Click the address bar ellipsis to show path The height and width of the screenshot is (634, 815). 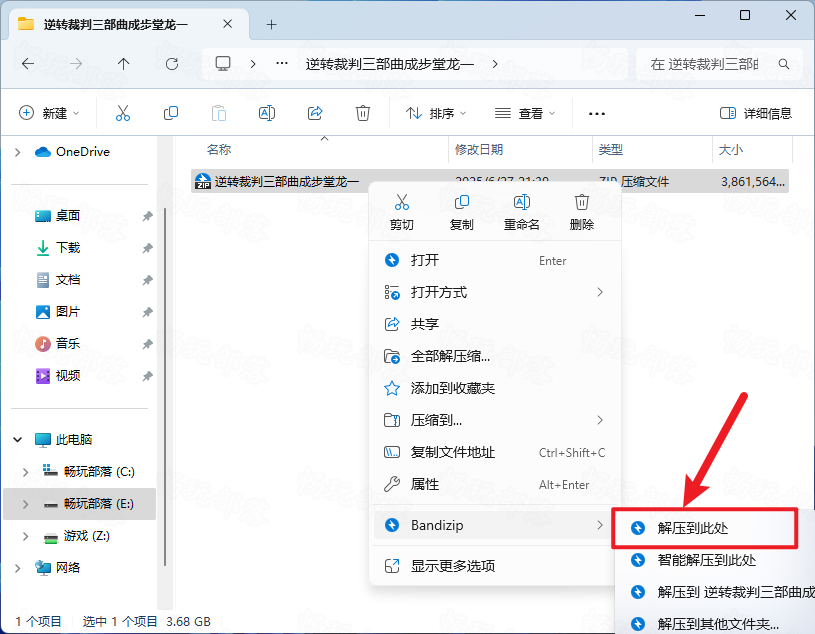pyautogui.click(x=282, y=63)
